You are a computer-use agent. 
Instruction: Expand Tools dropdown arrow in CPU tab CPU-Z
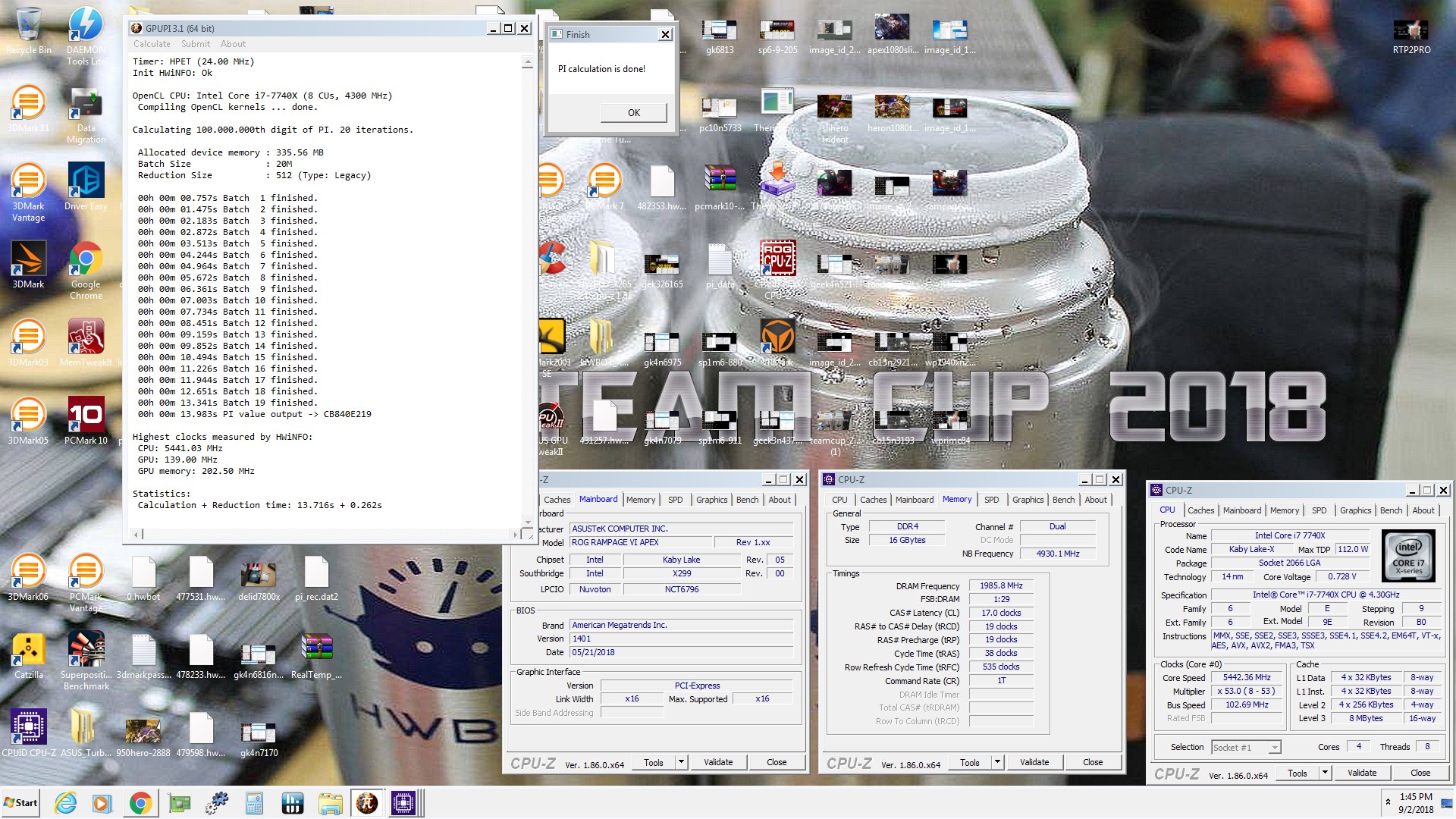(1325, 773)
